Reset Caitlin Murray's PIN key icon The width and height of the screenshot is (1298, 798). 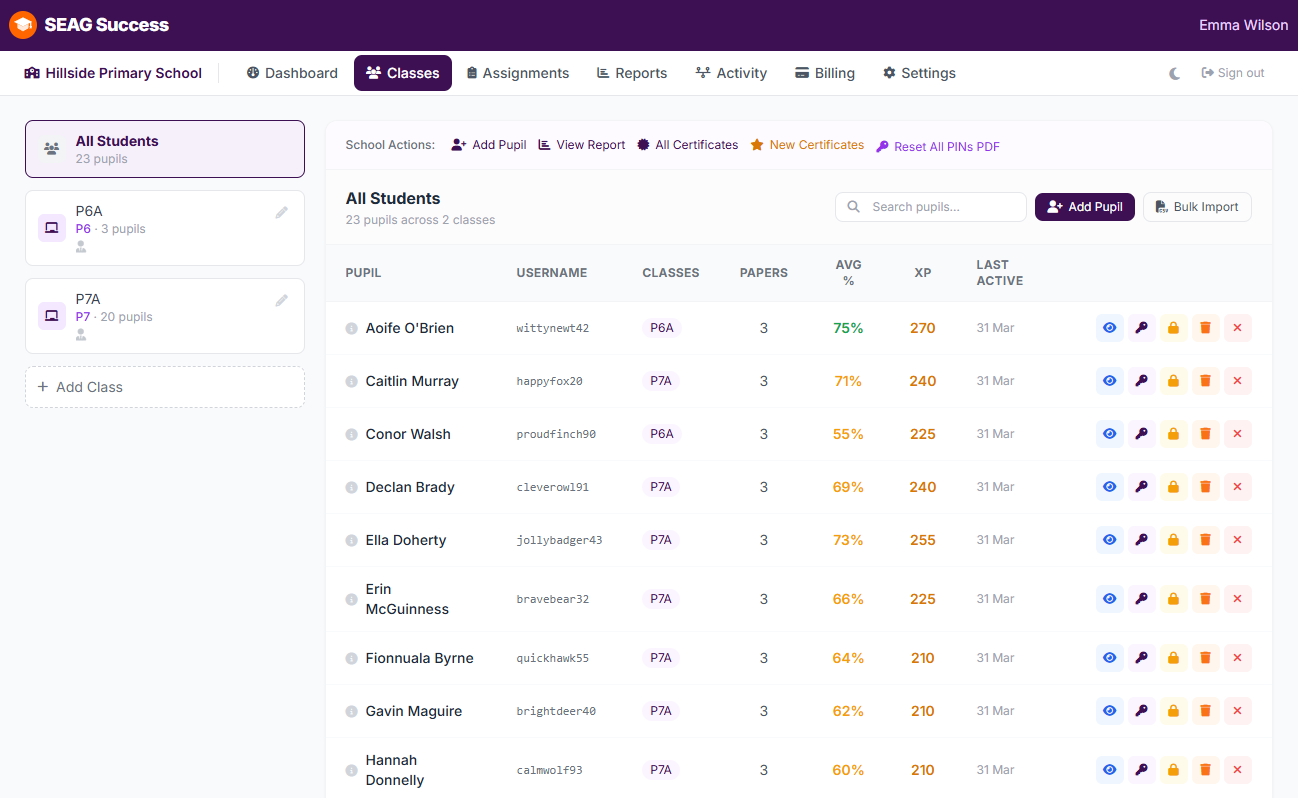tap(1142, 381)
